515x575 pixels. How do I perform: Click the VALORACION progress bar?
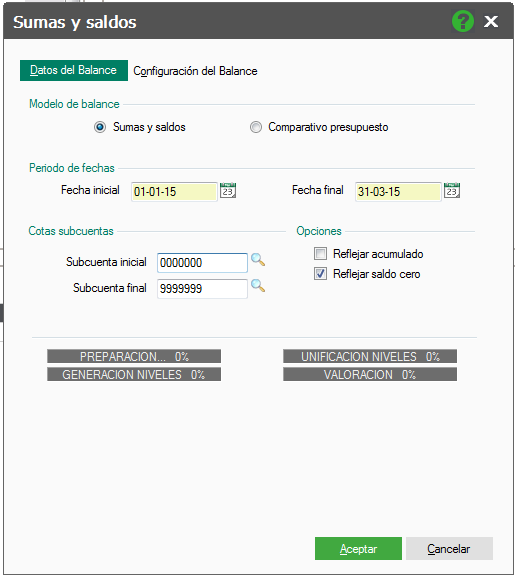370,374
